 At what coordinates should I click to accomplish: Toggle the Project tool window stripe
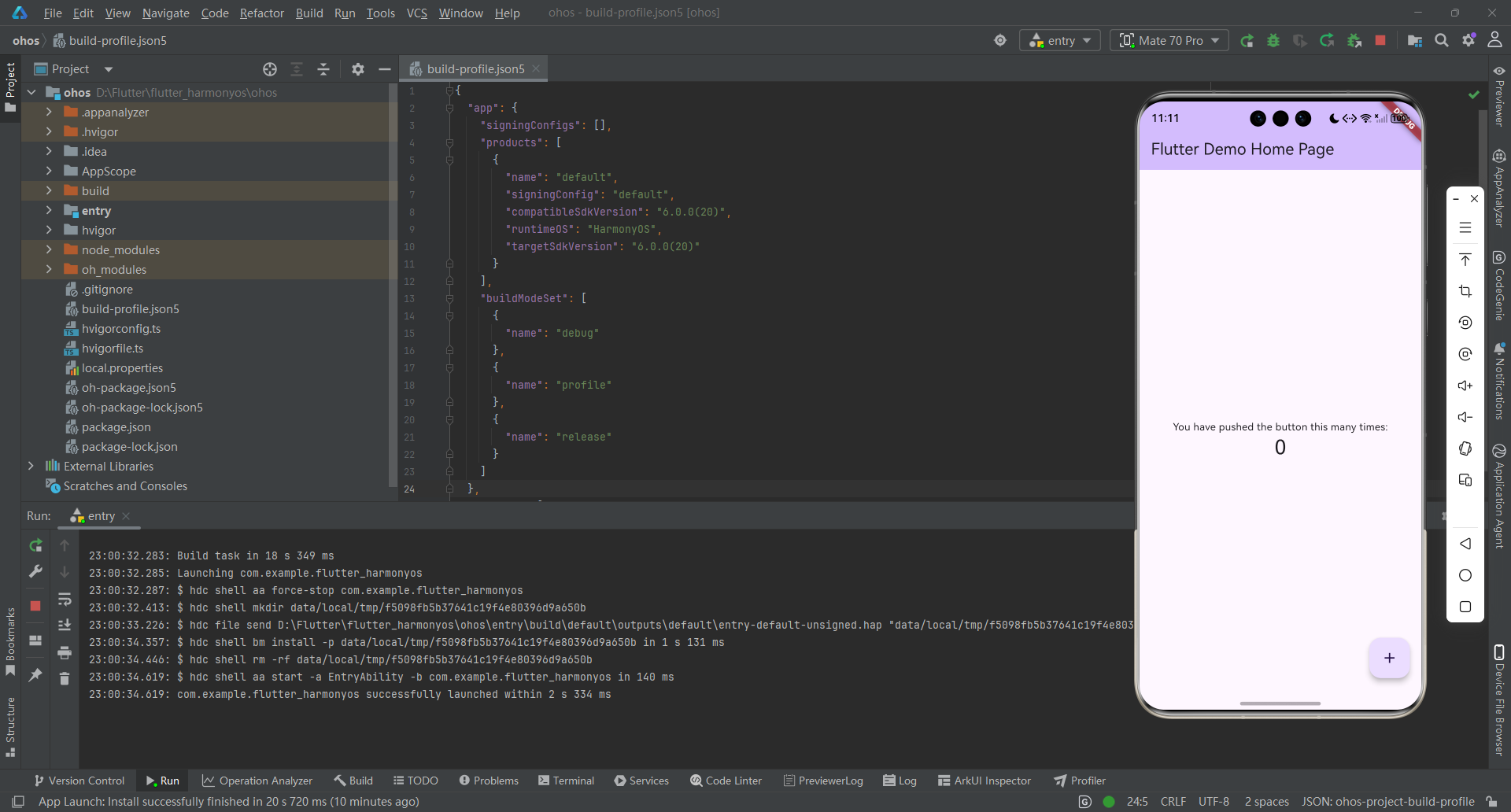[x=10, y=87]
